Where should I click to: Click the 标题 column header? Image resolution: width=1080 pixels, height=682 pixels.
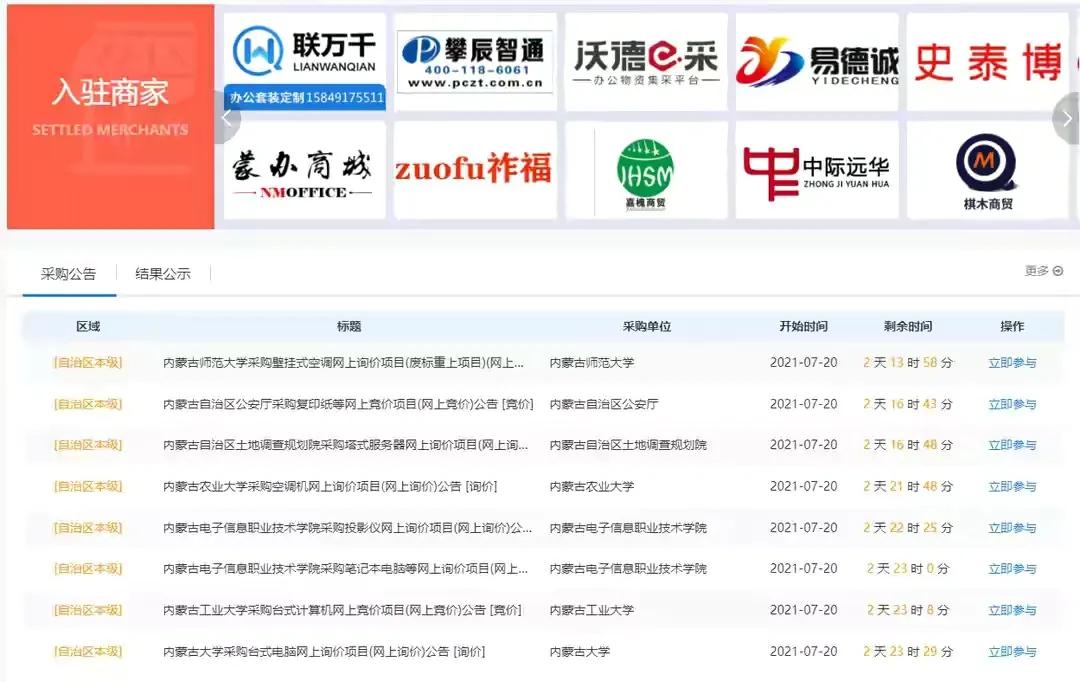[x=349, y=327]
